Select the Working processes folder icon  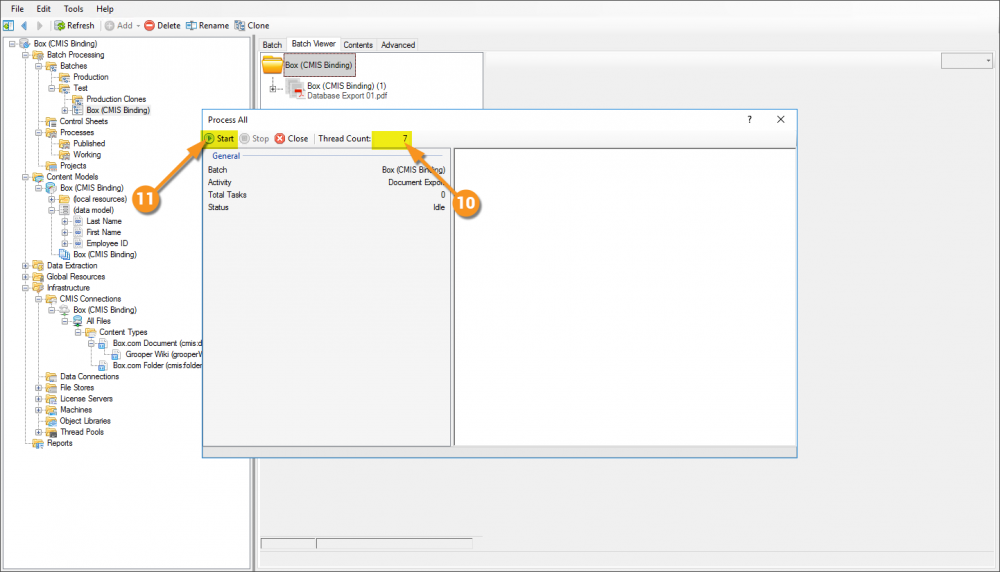point(64,155)
